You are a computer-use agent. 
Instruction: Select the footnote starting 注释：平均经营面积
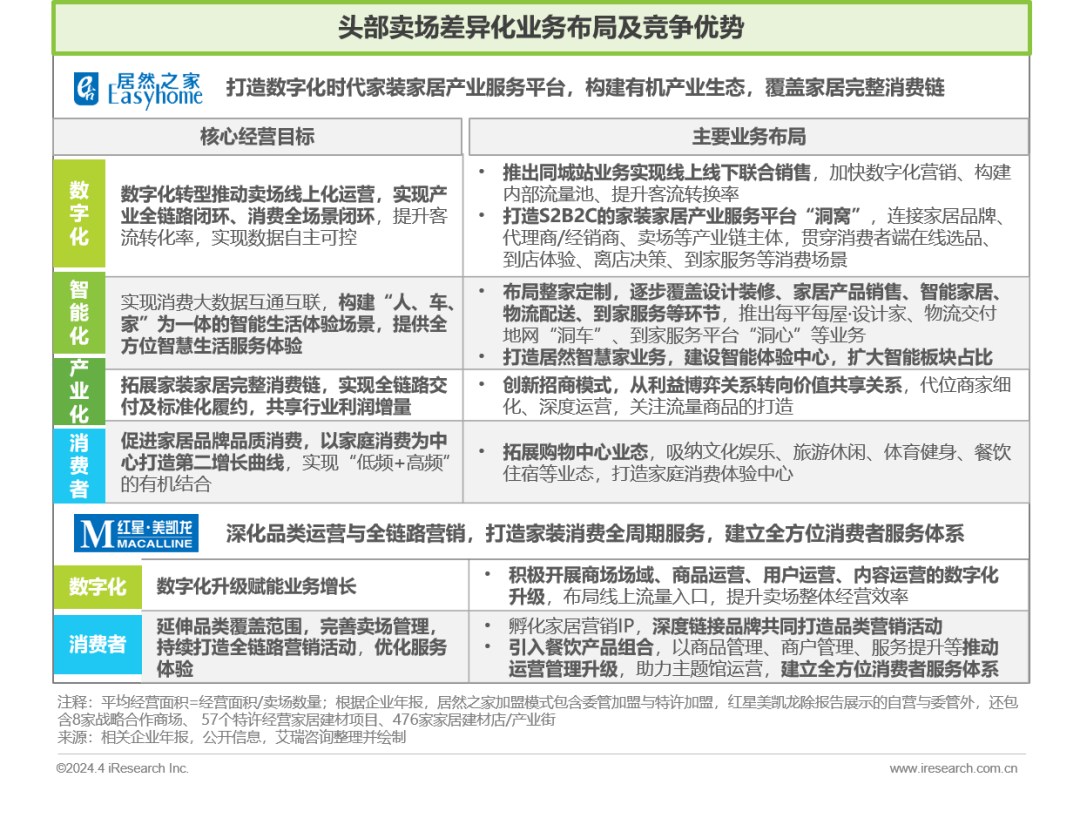coord(537,711)
